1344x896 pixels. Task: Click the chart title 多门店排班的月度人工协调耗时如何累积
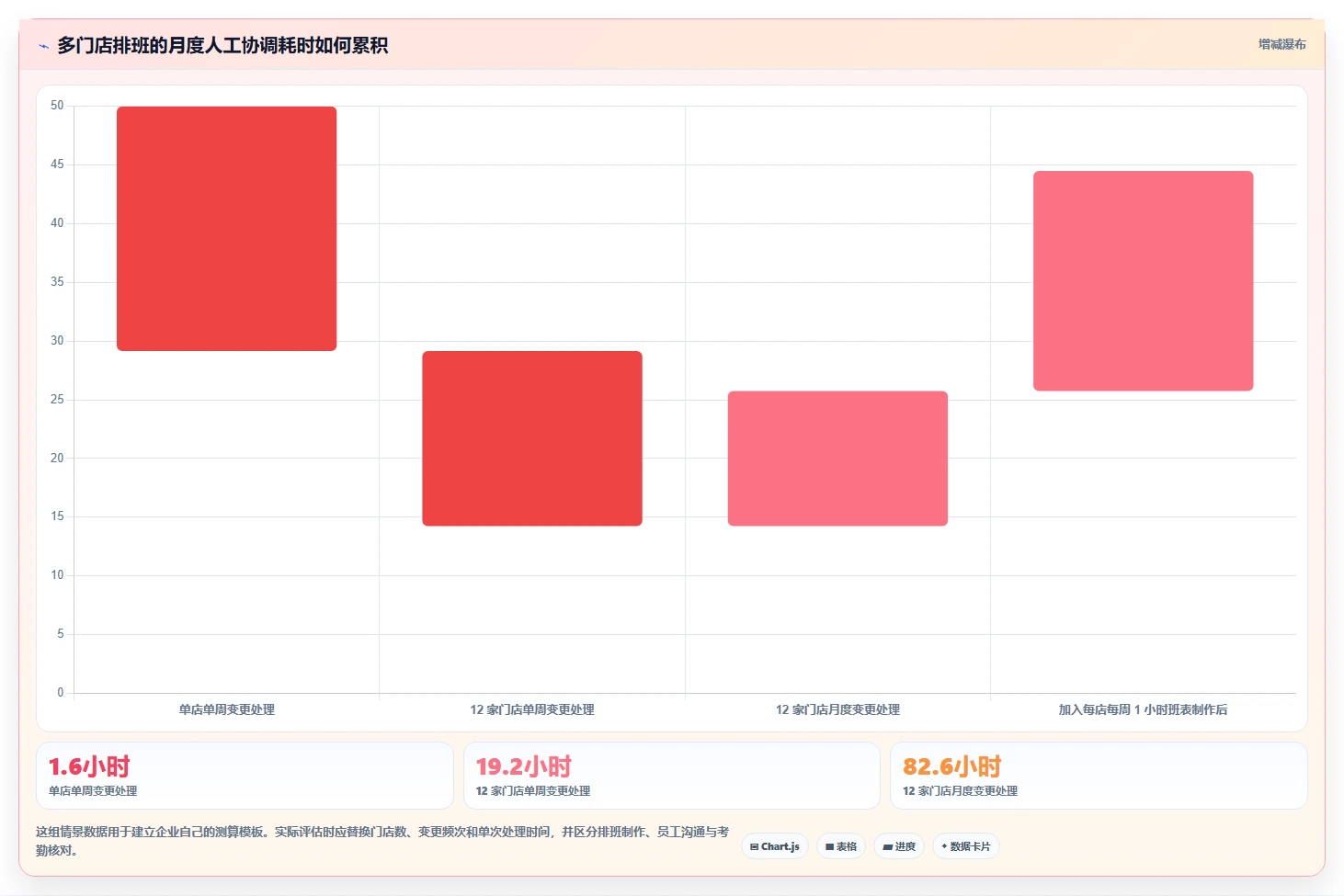(x=222, y=45)
